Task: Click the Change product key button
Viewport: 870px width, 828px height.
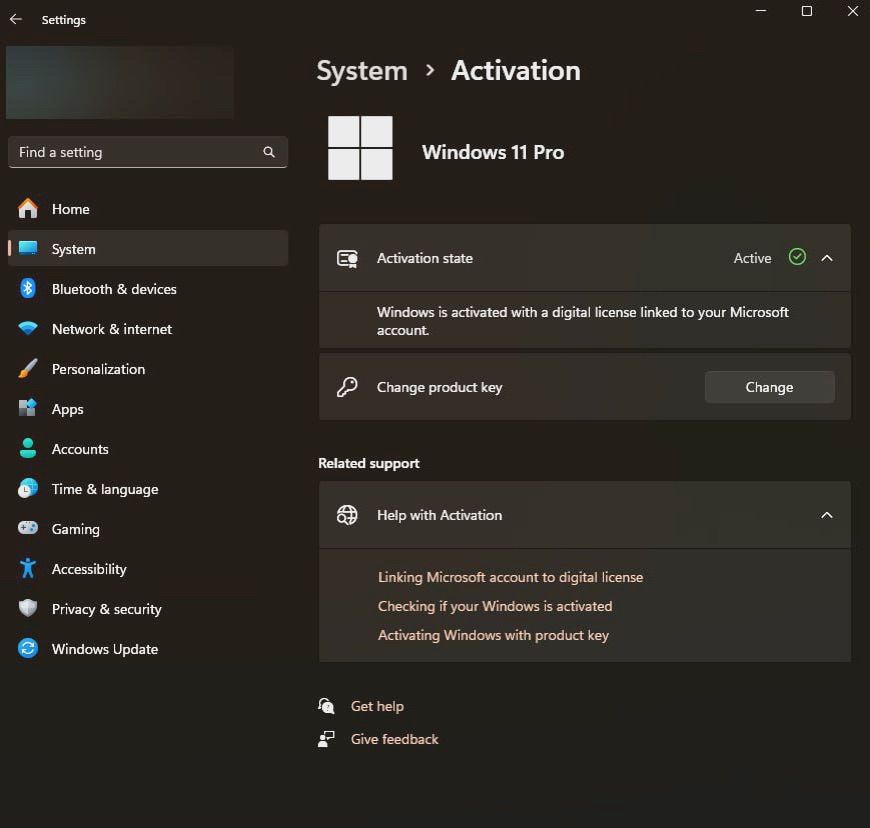Action: click(x=770, y=387)
